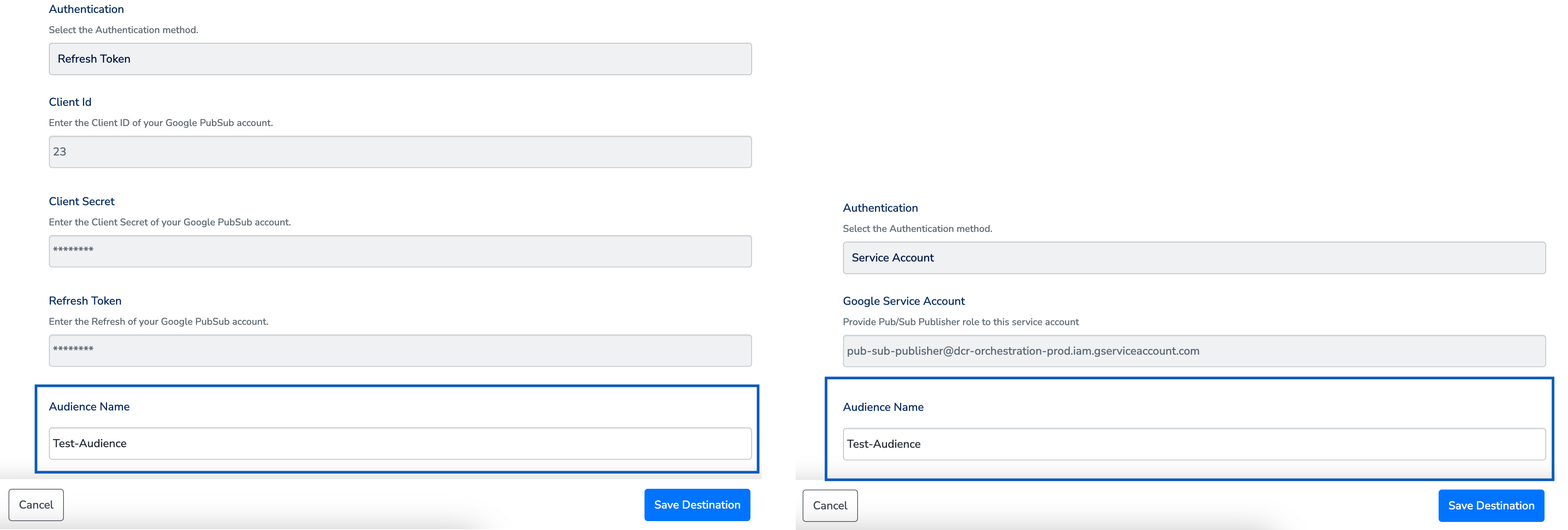Click the Google Service Account label
This screenshot has width=1568, height=530.
(903, 301)
